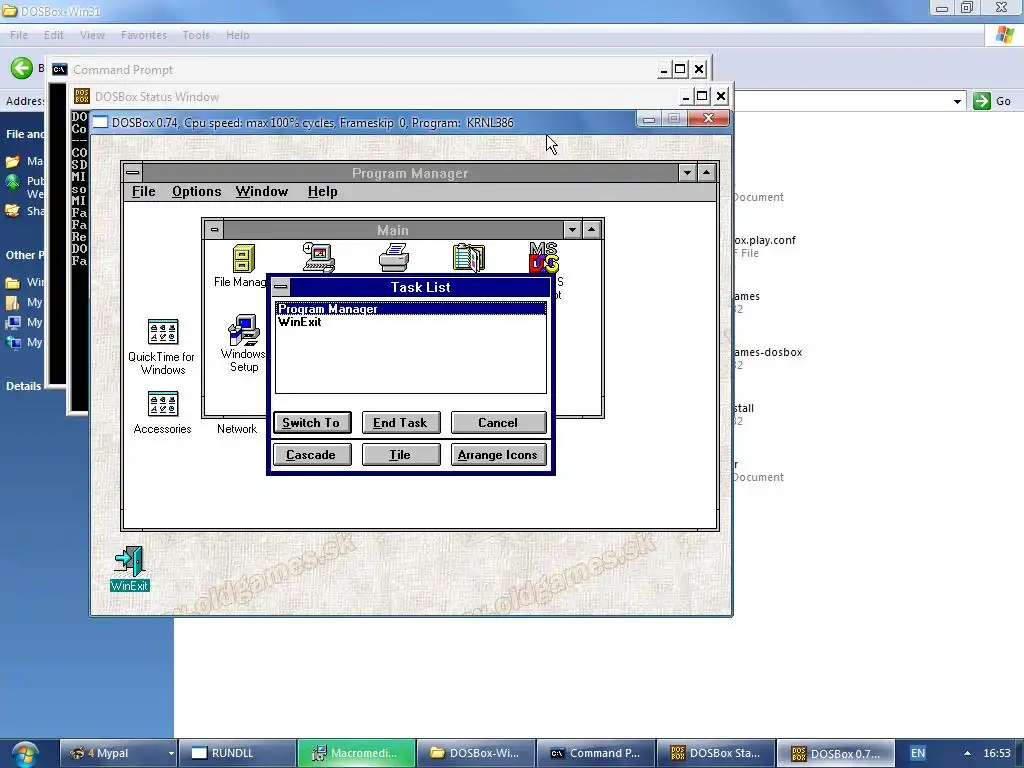
Task: Show hidden tray icons arrow
Action: [x=967, y=753]
